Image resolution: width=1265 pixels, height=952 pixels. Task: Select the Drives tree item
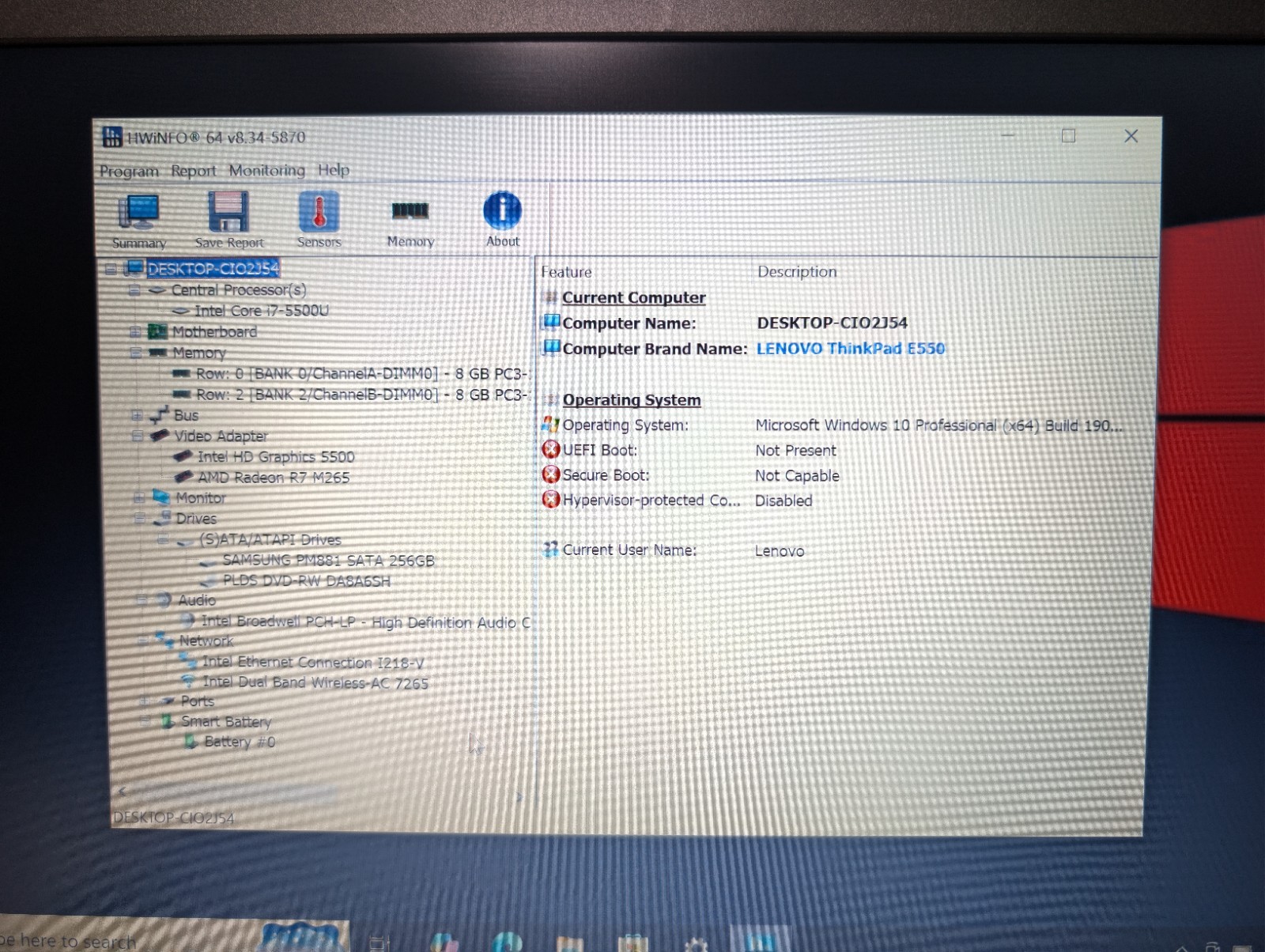[x=196, y=519]
